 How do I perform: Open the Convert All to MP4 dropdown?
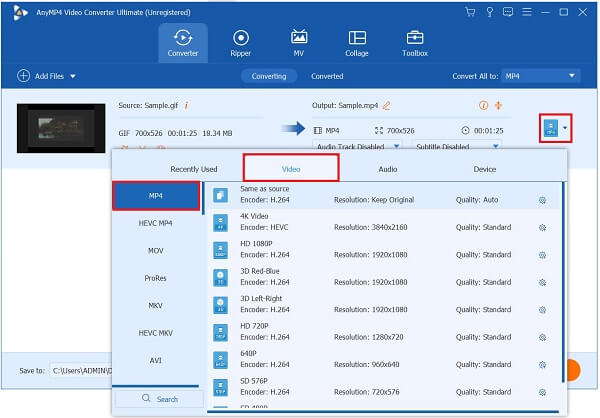[540, 76]
